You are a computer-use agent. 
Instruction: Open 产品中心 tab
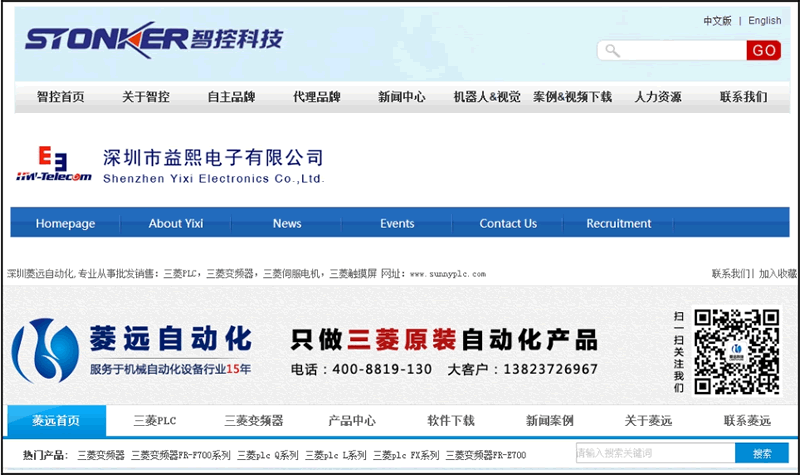[352, 421]
